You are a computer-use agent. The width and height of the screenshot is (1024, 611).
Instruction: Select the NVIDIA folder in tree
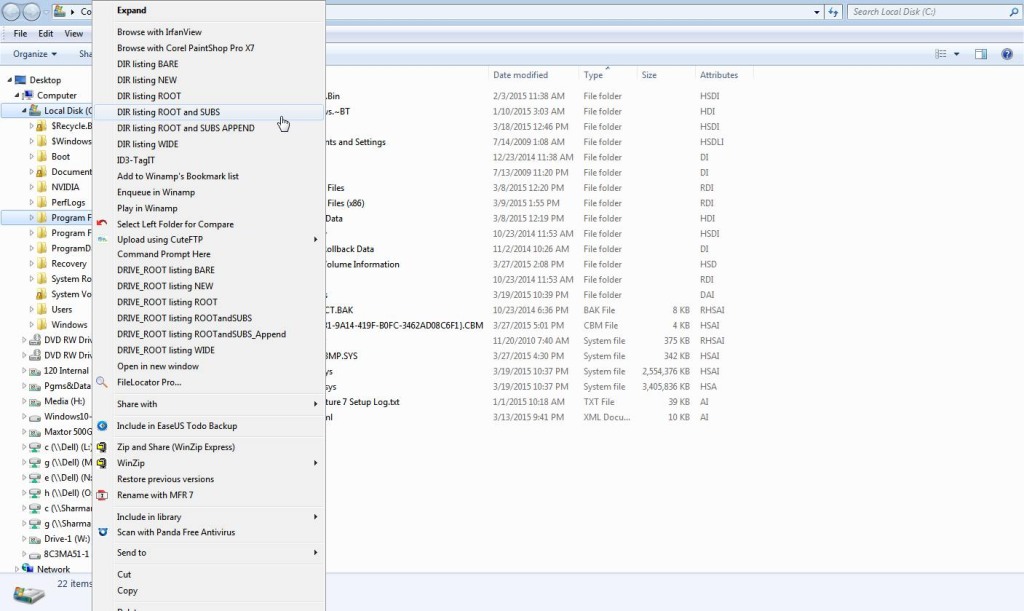[x=65, y=187]
